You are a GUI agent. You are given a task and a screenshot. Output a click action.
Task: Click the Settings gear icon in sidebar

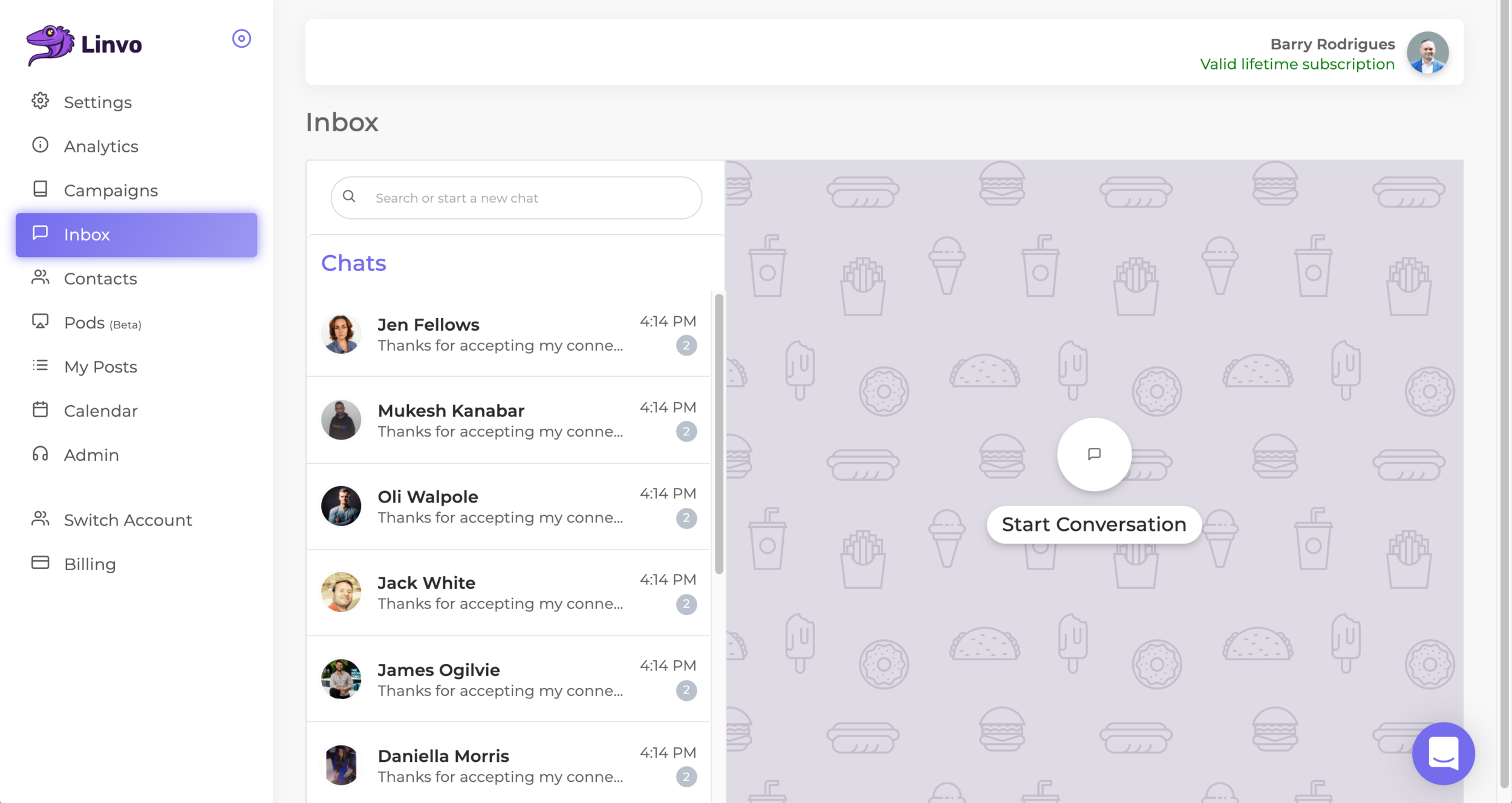point(40,101)
